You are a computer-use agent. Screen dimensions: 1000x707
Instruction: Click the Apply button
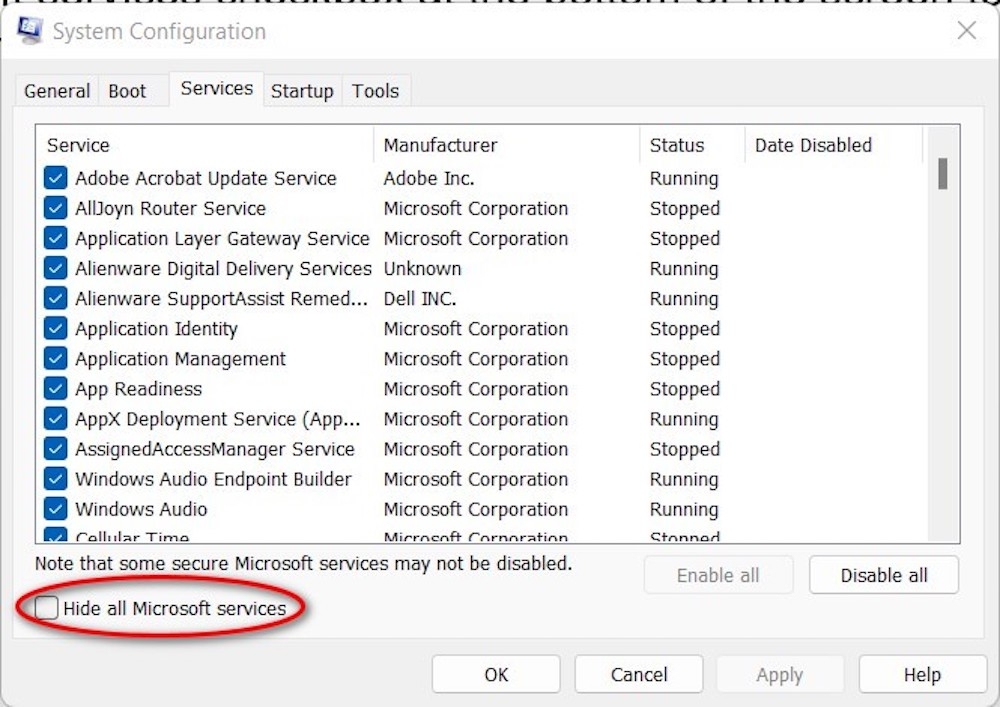tap(780, 674)
